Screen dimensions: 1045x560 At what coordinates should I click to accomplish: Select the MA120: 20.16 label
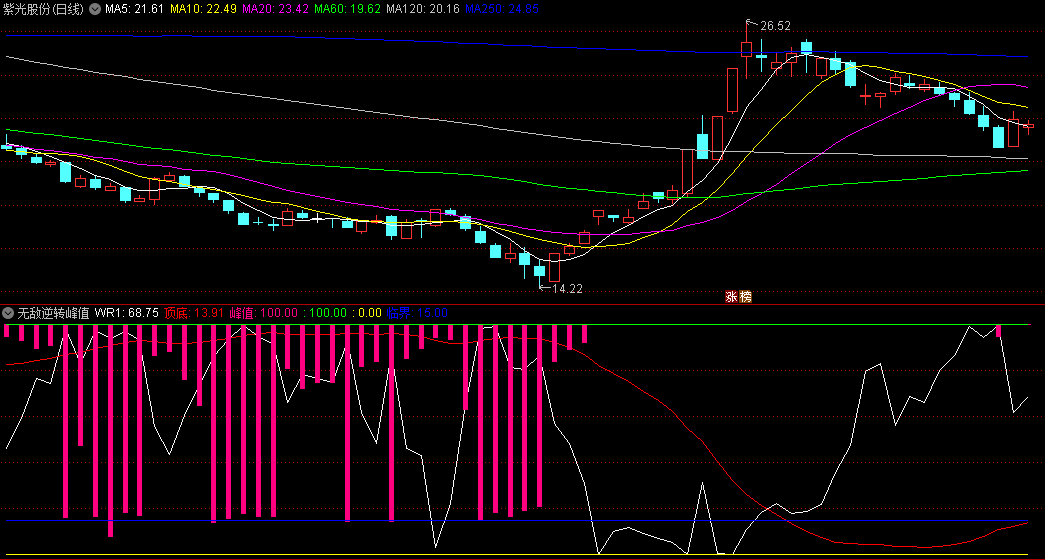click(421, 9)
